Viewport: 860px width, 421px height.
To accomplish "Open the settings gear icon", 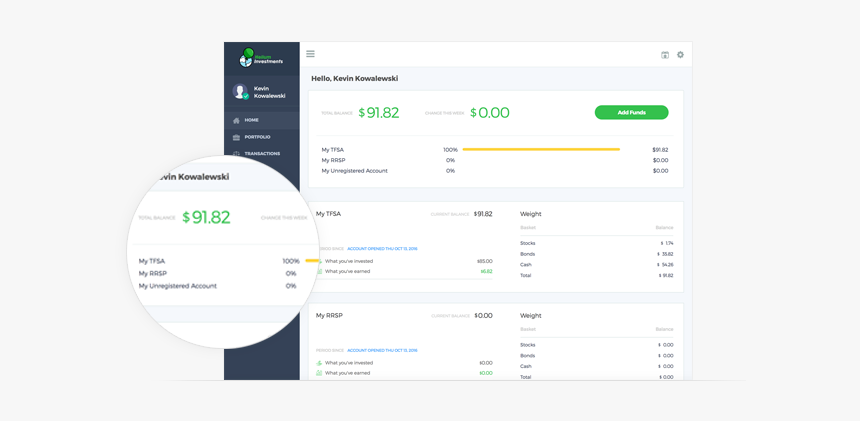I will [x=680, y=55].
